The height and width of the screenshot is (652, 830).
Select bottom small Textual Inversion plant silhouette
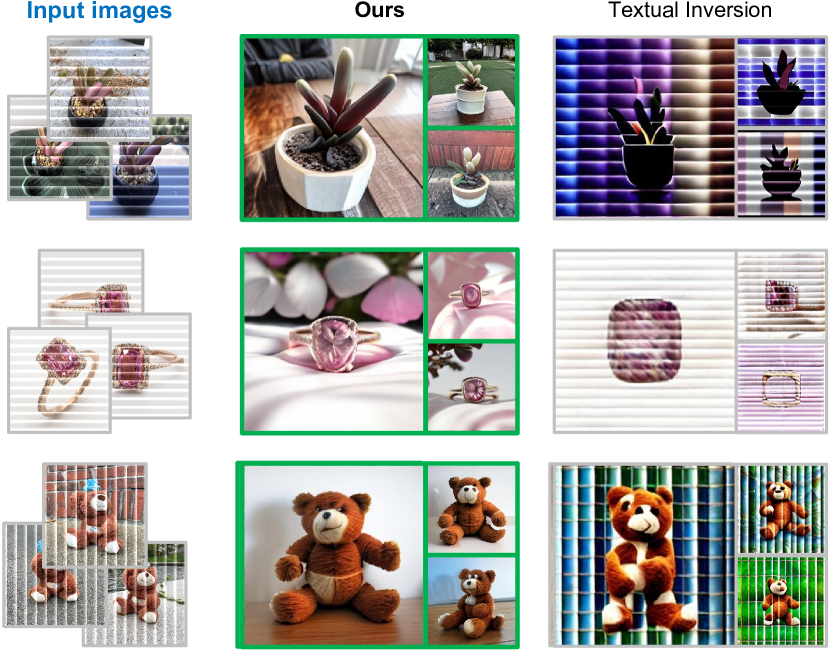coord(782,175)
